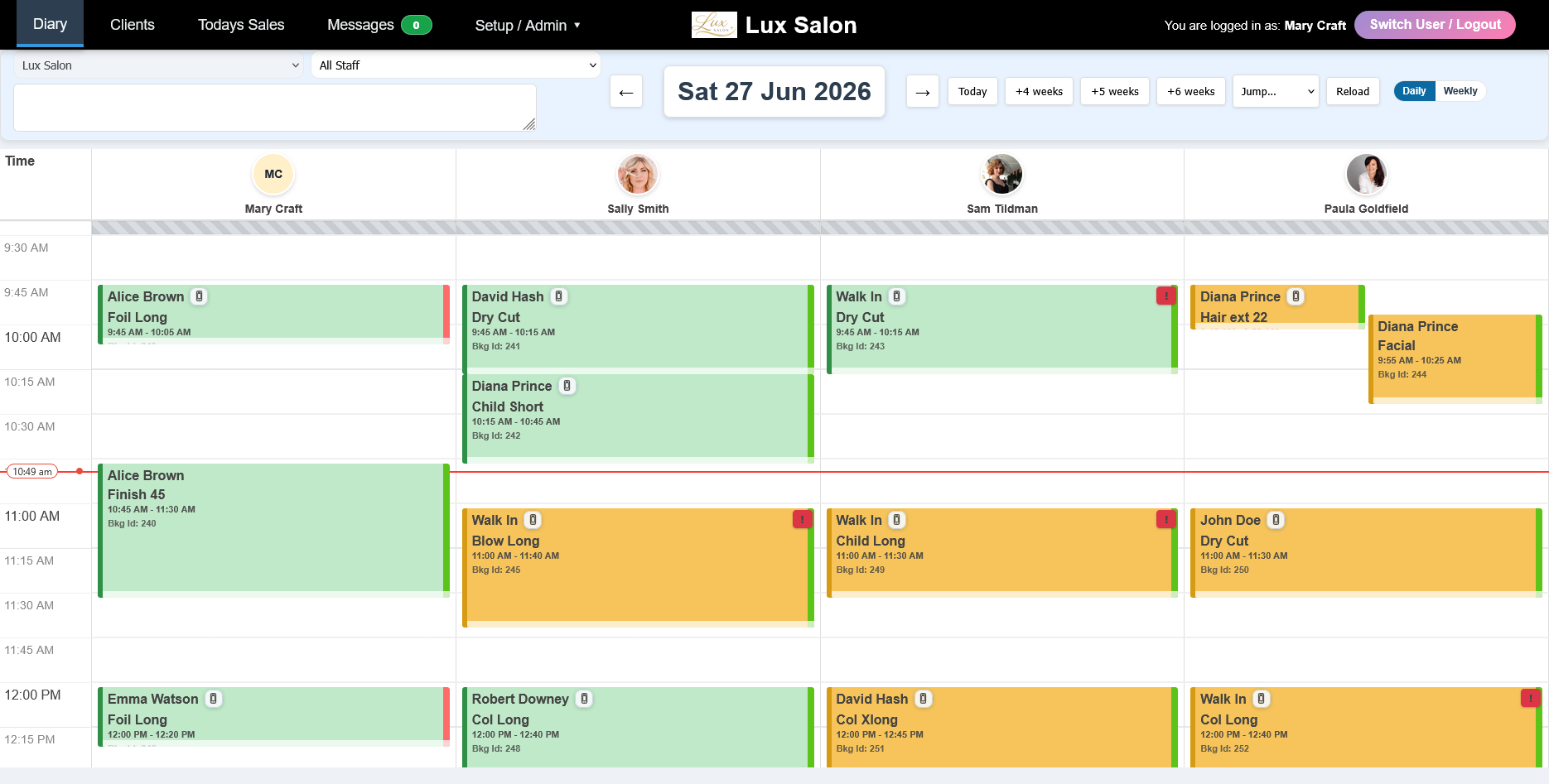Go to the Clients tab
Screen dimensions: 1549x784
(x=133, y=25)
